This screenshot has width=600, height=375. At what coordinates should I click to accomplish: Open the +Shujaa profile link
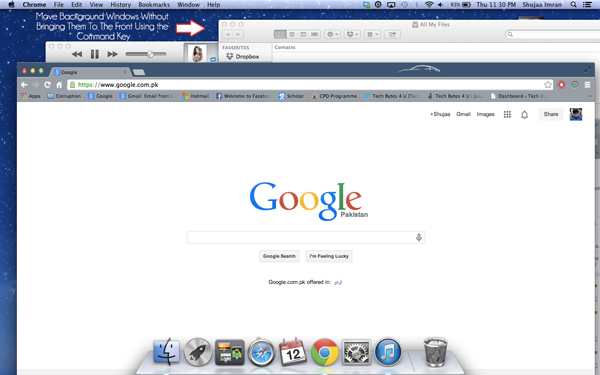click(440, 114)
